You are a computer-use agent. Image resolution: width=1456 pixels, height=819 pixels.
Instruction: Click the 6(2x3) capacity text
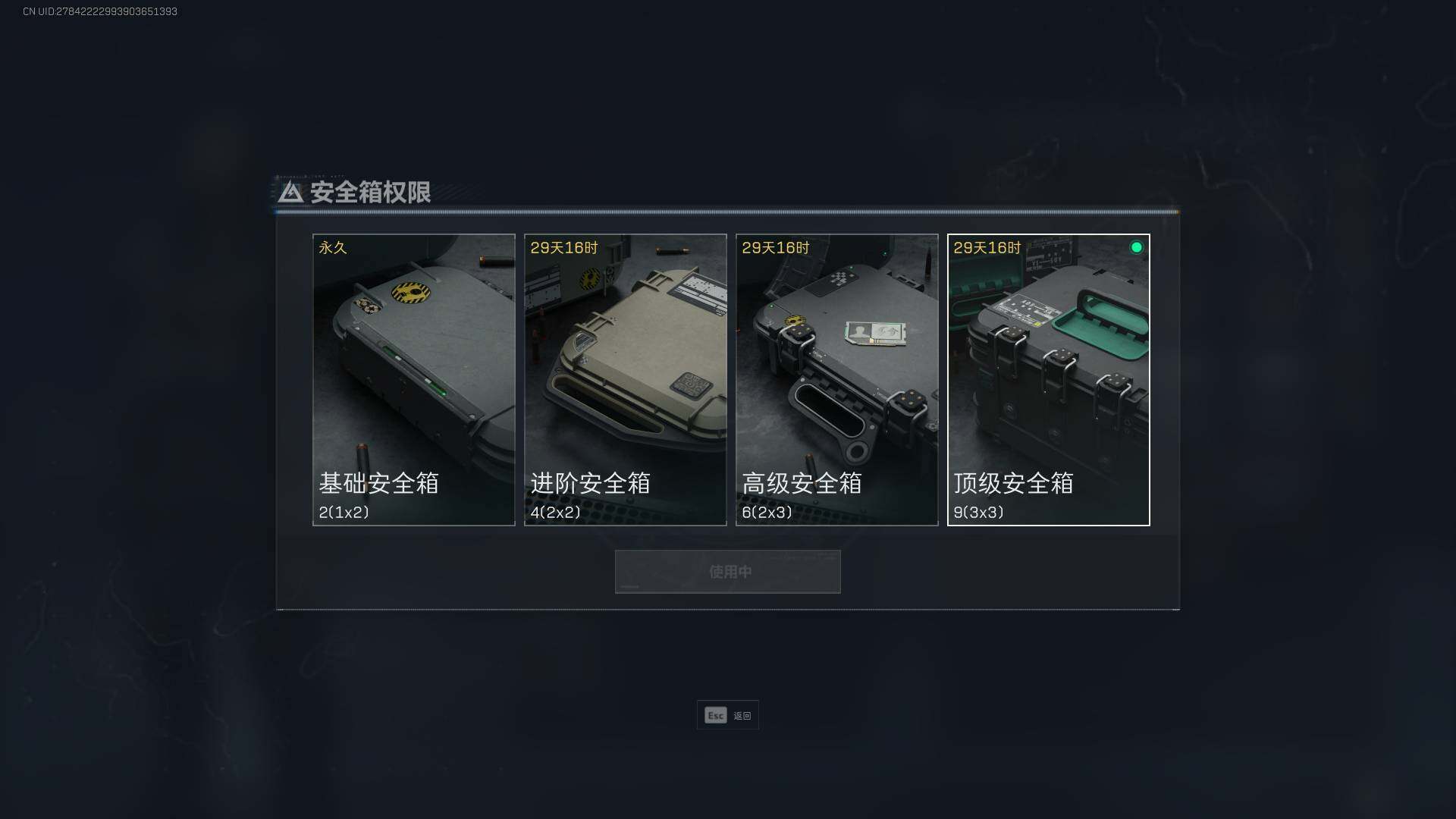click(767, 513)
